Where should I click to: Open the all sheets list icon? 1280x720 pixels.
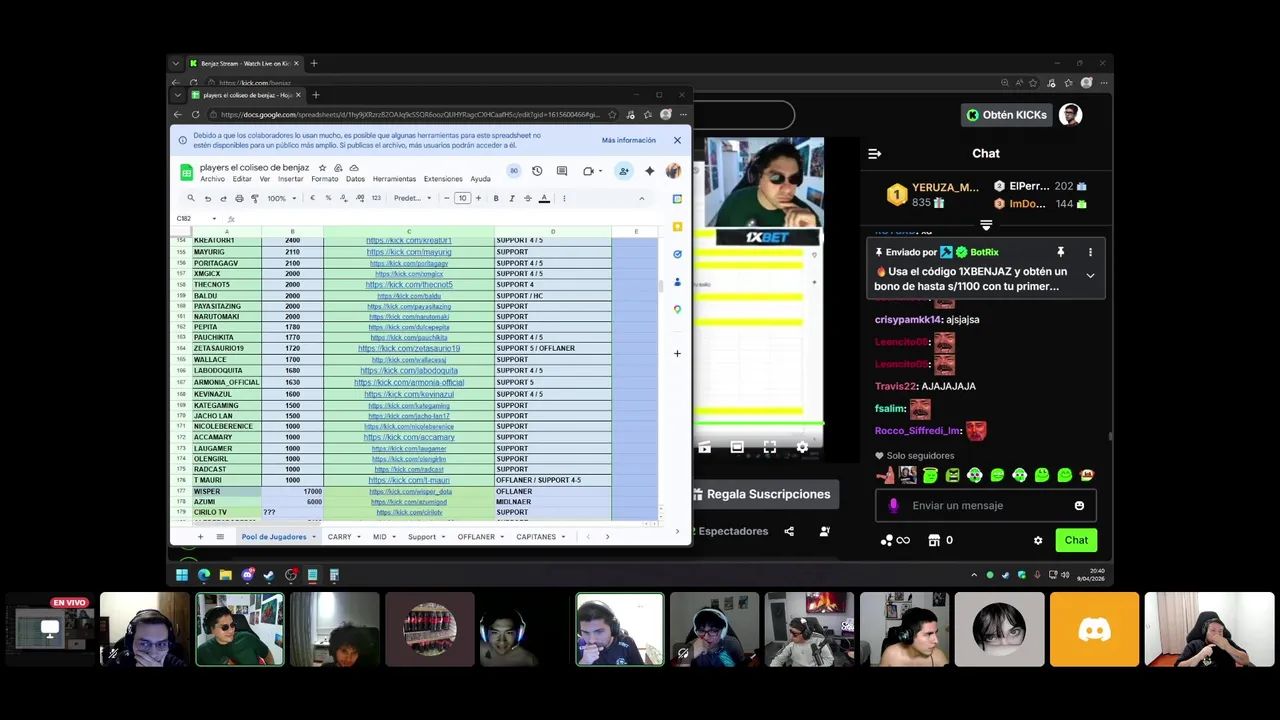(220, 537)
